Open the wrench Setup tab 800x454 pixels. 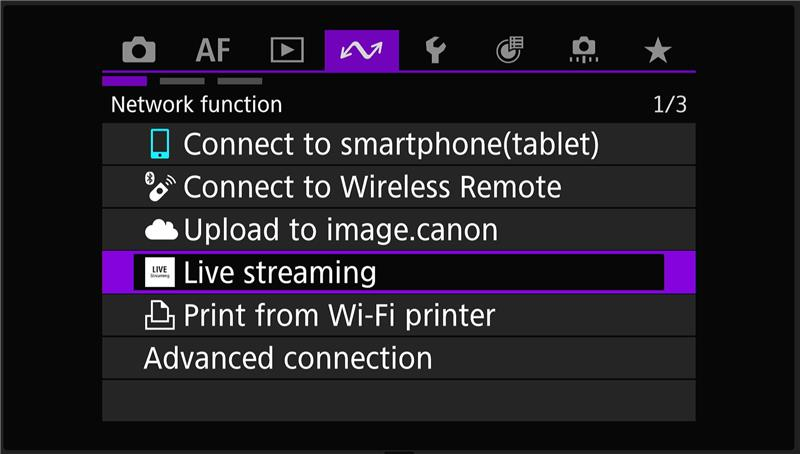[436, 50]
